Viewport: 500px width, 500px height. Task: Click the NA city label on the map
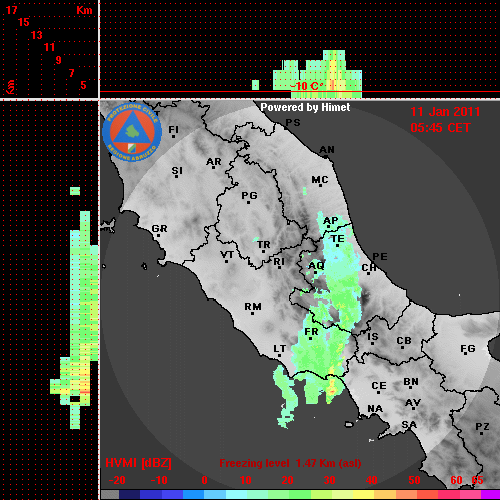(x=375, y=409)
